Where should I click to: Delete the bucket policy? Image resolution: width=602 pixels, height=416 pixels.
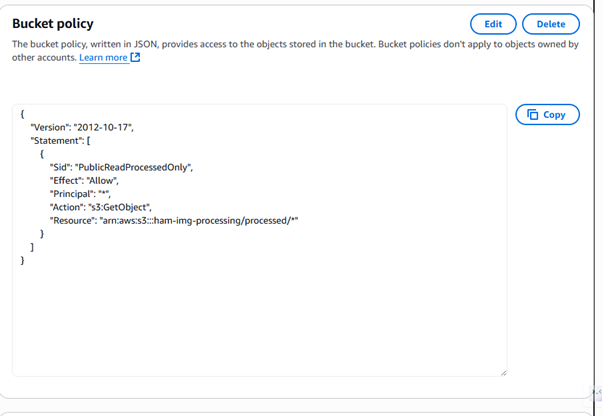551,24
